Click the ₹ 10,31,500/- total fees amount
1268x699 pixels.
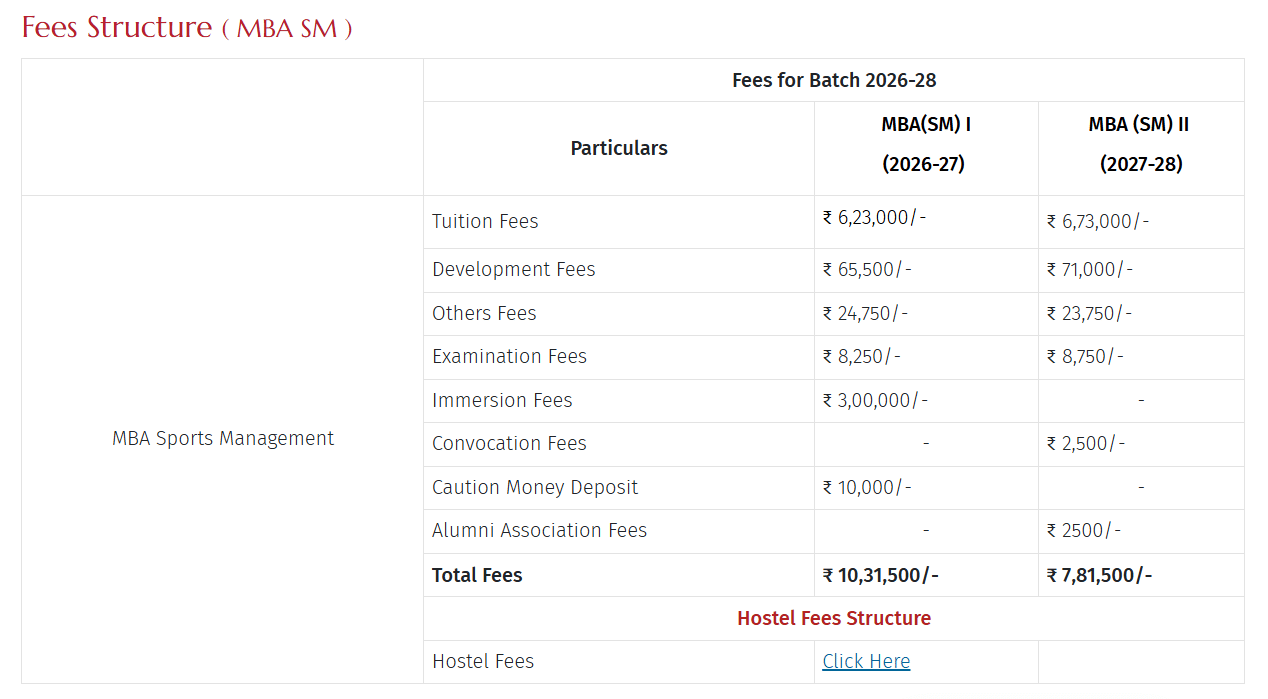point(880,576)
